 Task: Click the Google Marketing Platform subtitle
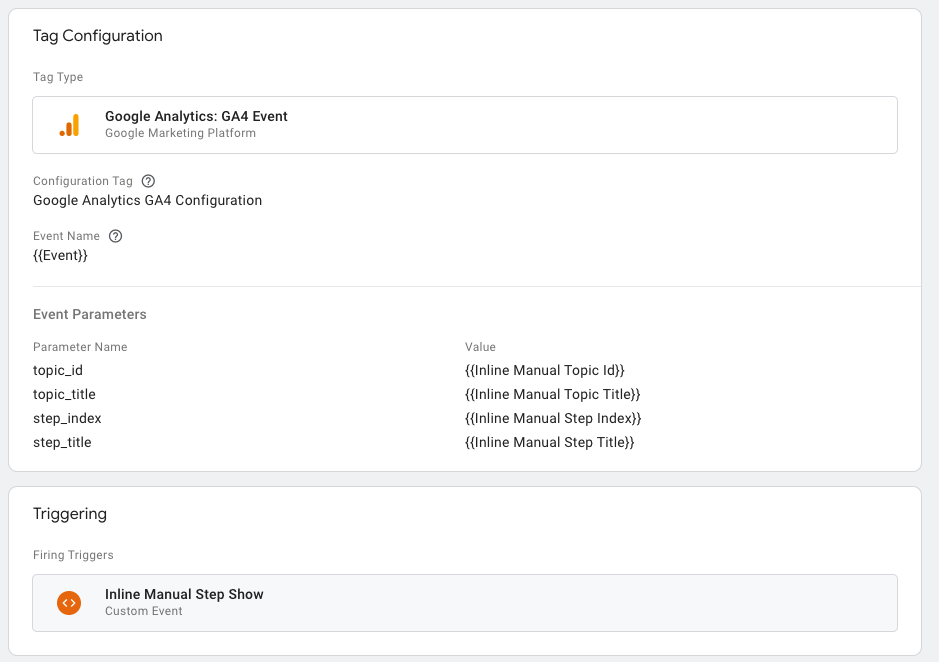[180, 133]
